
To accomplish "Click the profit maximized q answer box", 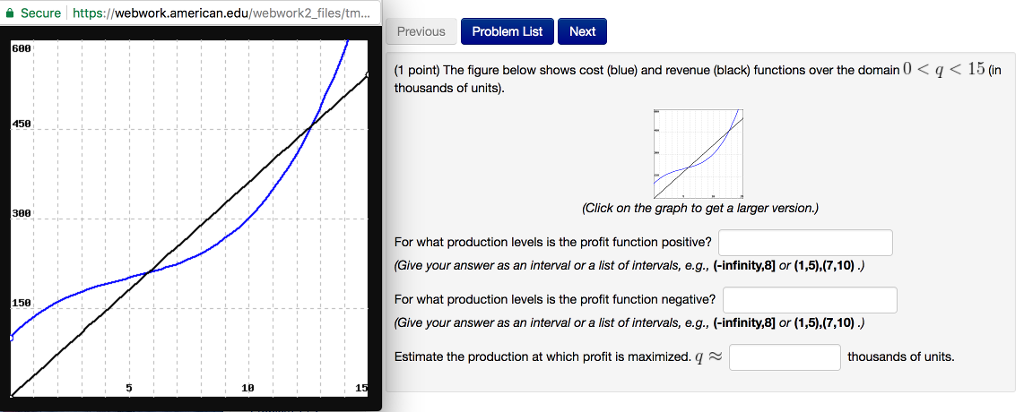I will pyautogui.click(x=784, y=357).
